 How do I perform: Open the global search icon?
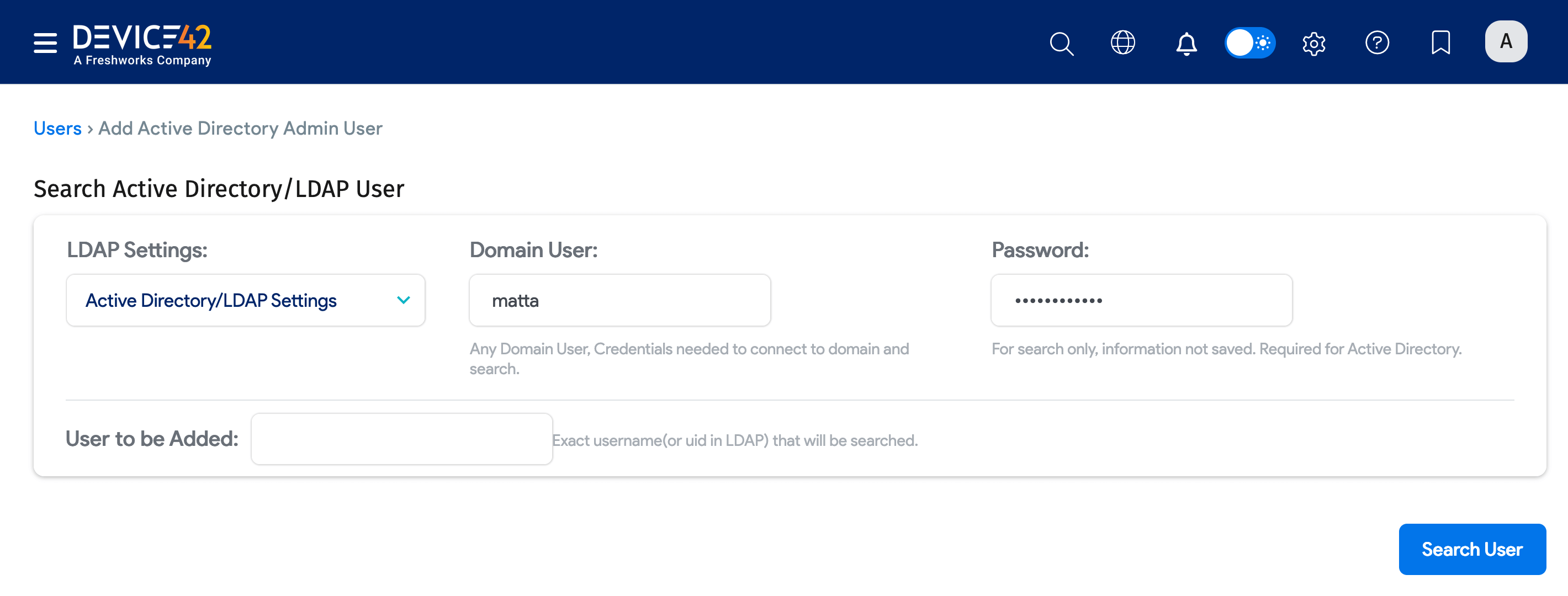[1062, 42]
